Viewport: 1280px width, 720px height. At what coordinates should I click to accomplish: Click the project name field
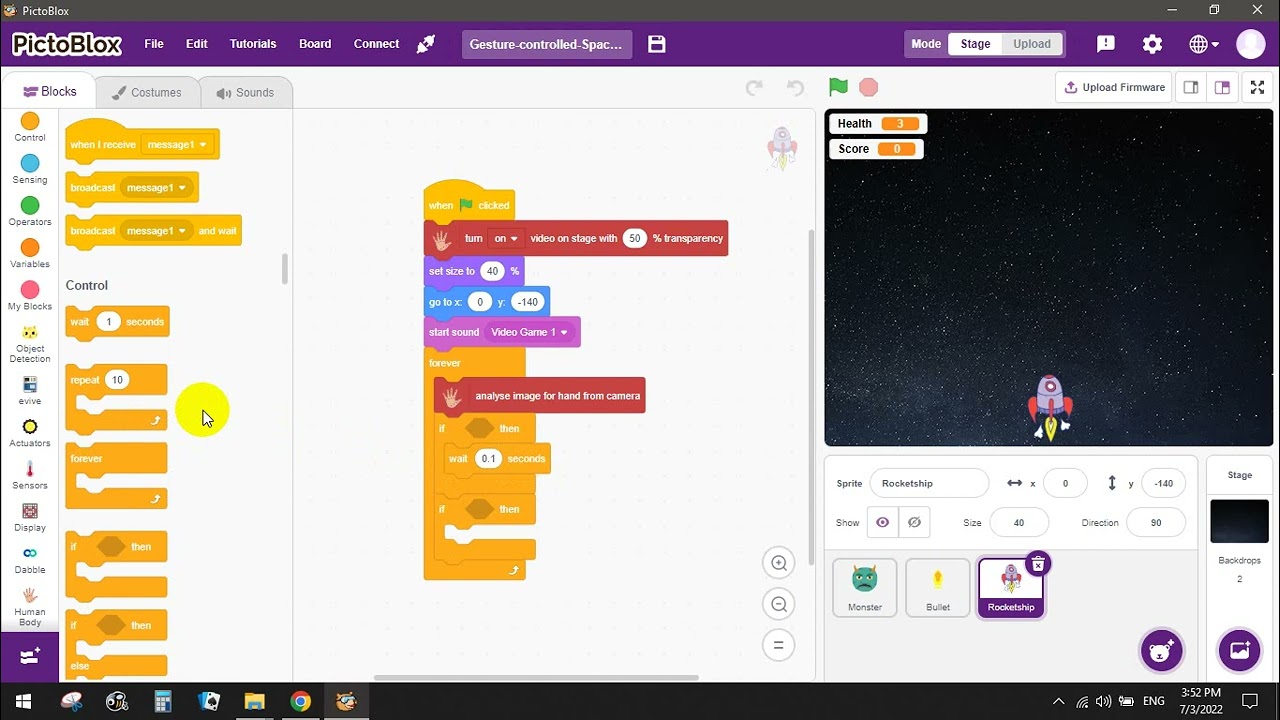click(x=546, y=44)
